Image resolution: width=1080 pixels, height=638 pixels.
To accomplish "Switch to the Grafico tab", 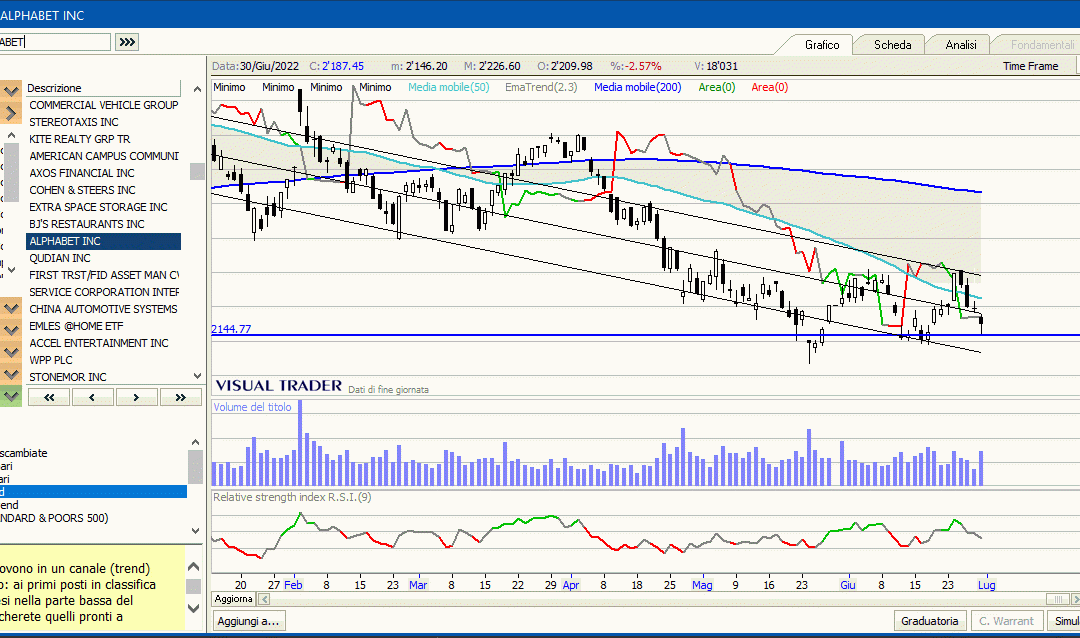I will tap(822, 45).
